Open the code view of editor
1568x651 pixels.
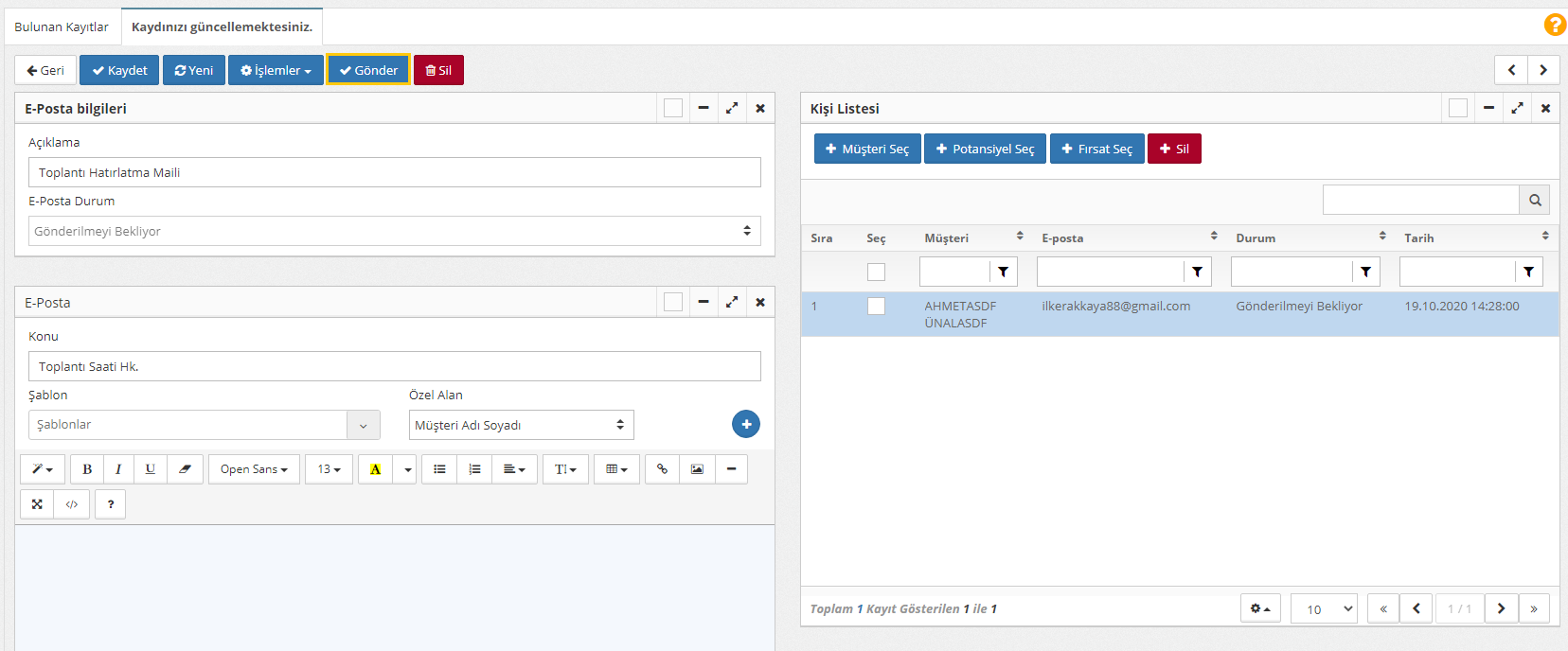coord(72,504)
